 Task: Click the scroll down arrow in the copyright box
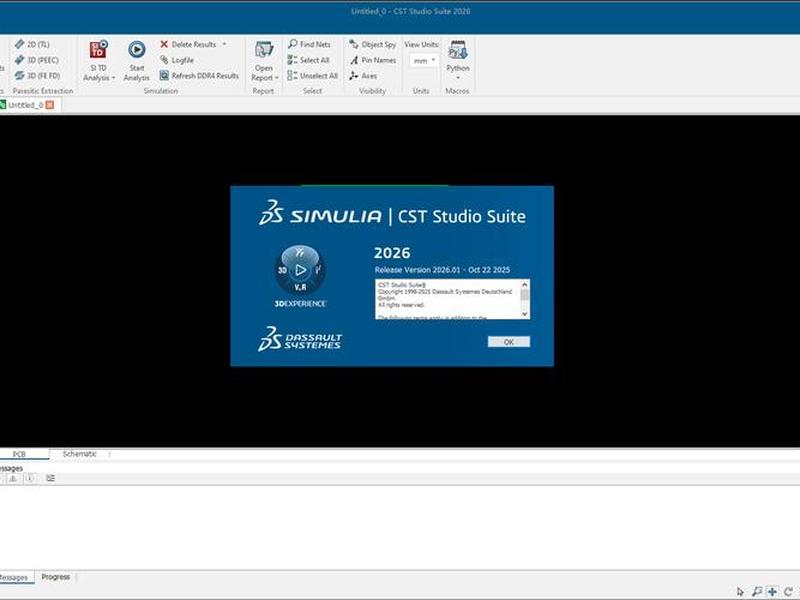524,314
